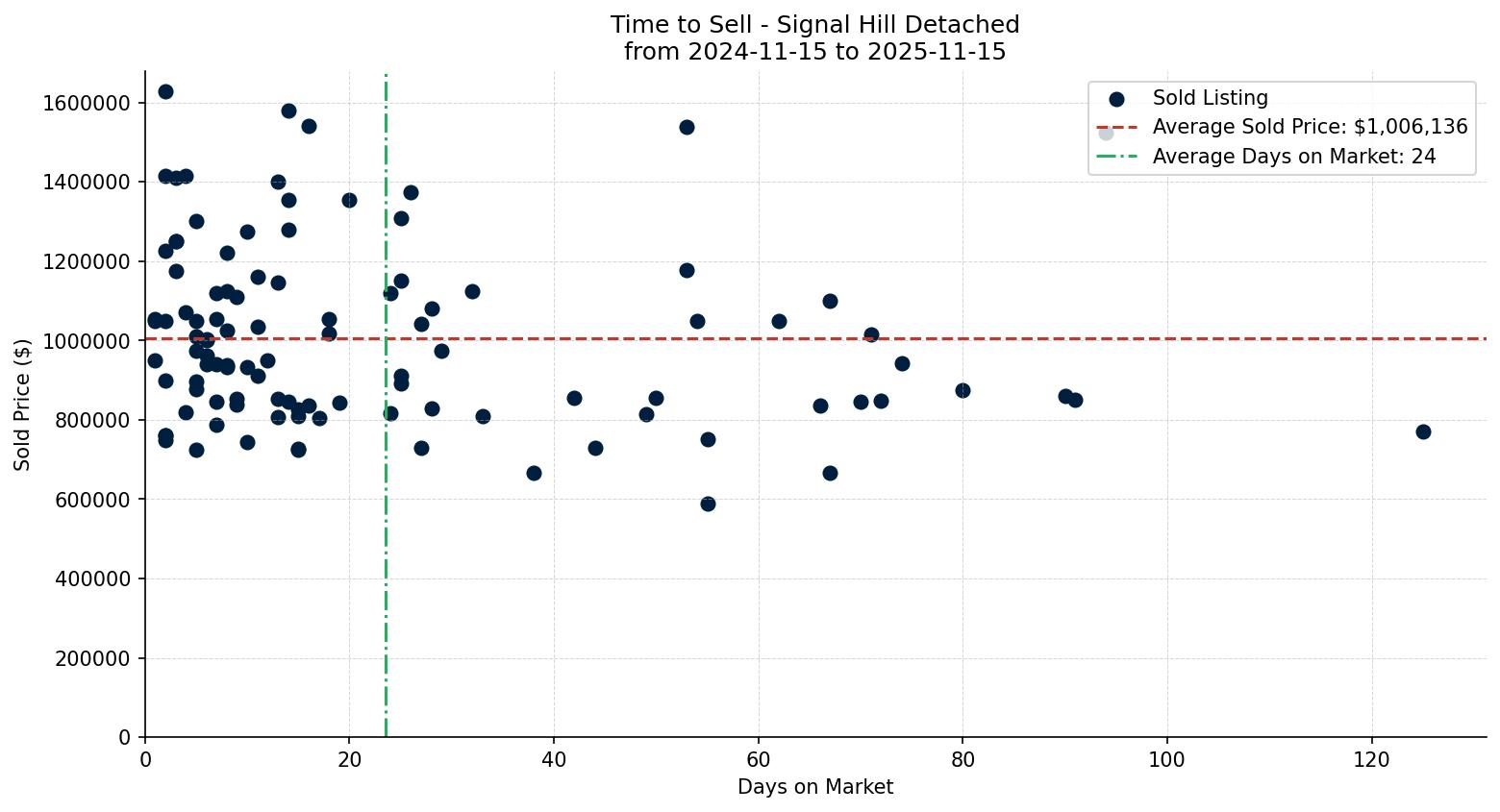
Task: Click the Days on Market axis label
Action: pyautogui.click(x=814, y=786)
